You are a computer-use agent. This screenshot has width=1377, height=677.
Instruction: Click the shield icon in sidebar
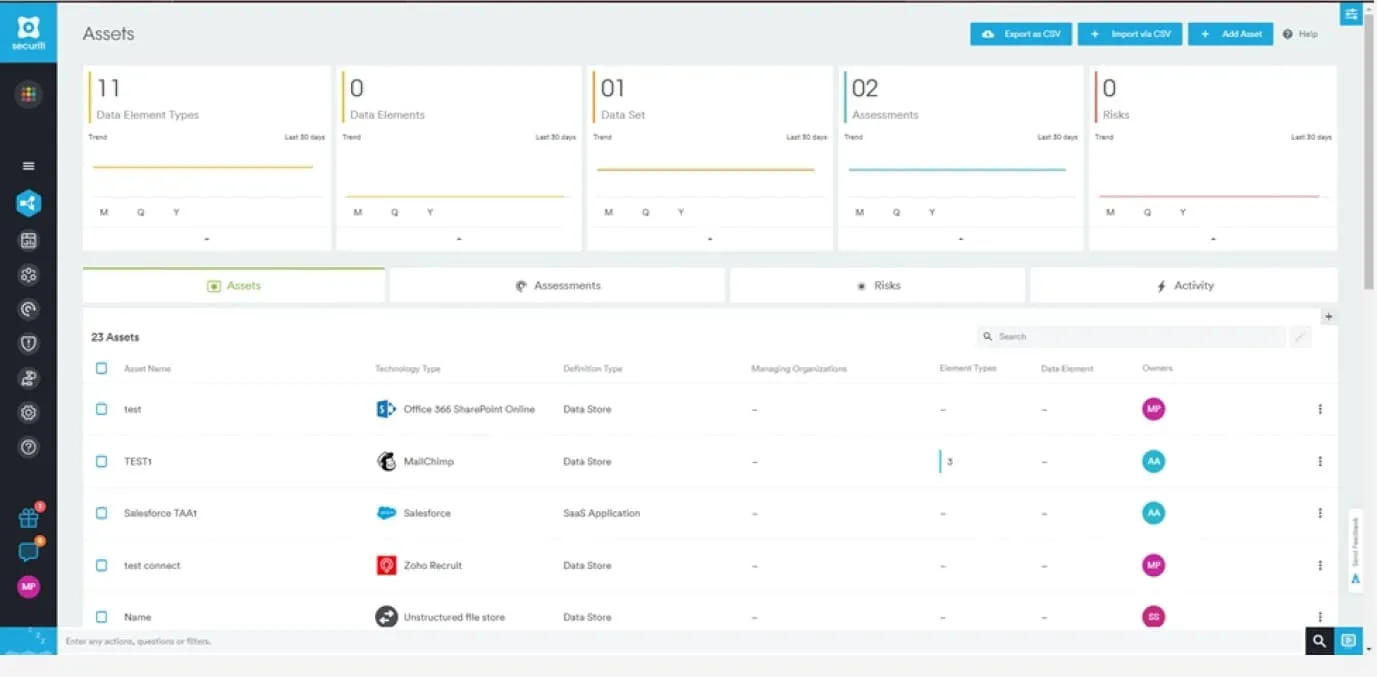(x=28, y=343)
